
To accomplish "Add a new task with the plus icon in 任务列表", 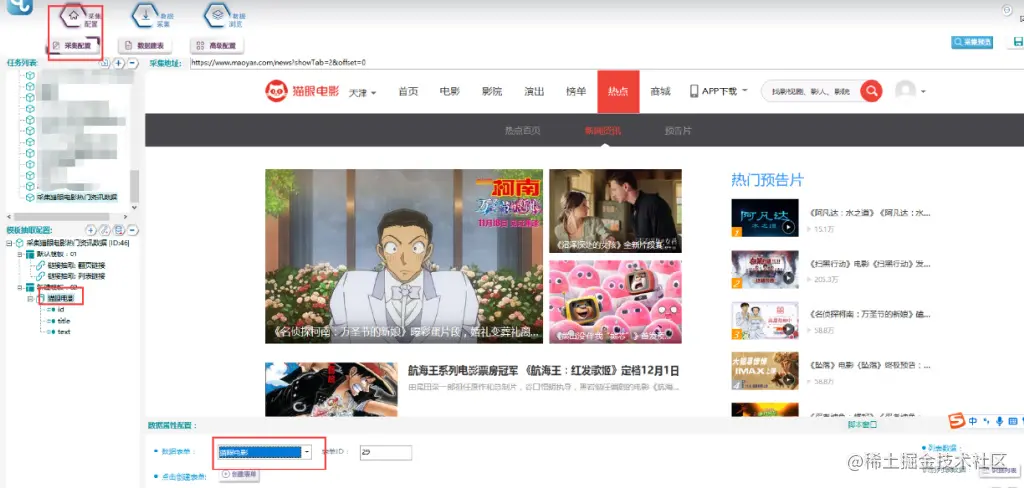I will pyautogui.click(x=118, y=63).
